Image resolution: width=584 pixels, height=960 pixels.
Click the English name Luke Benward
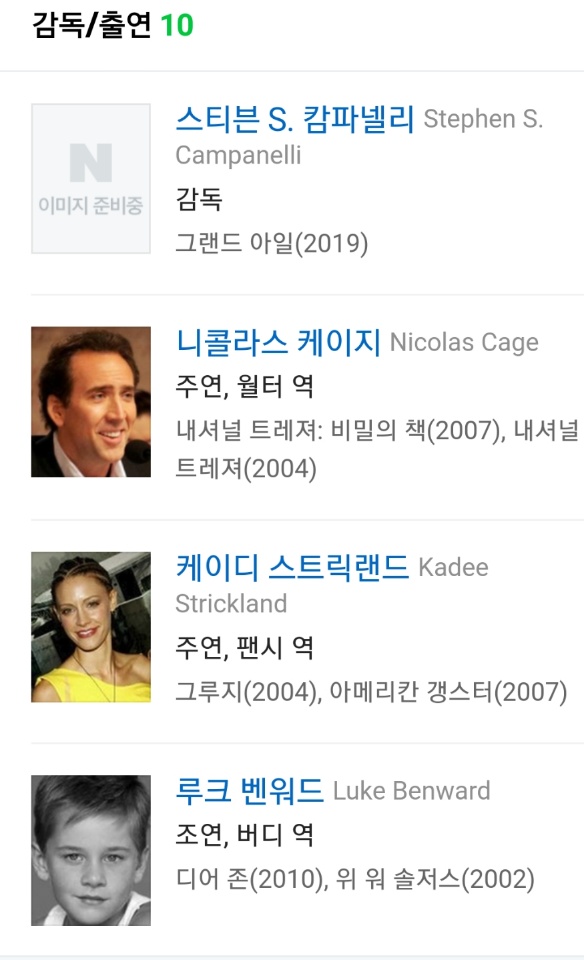pos(411,790)
